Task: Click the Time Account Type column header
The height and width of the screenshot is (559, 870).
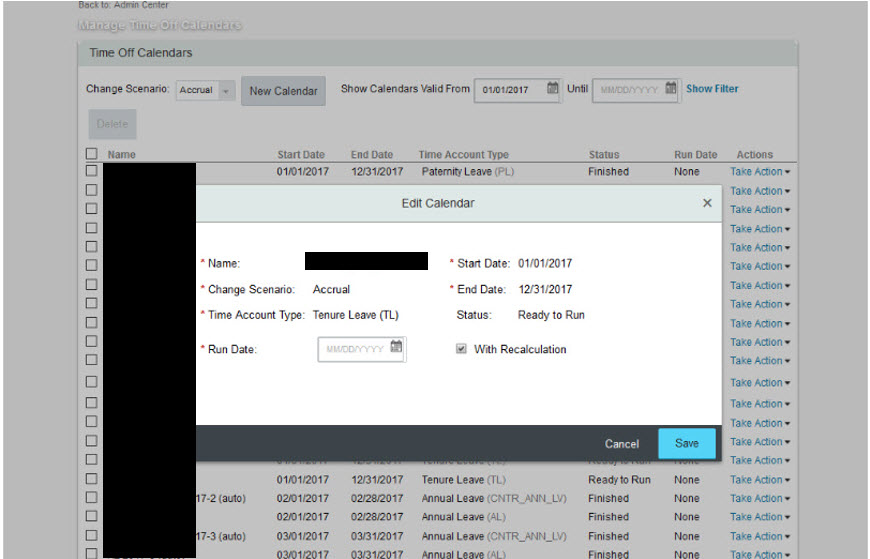Action: (x=463, y=154)
